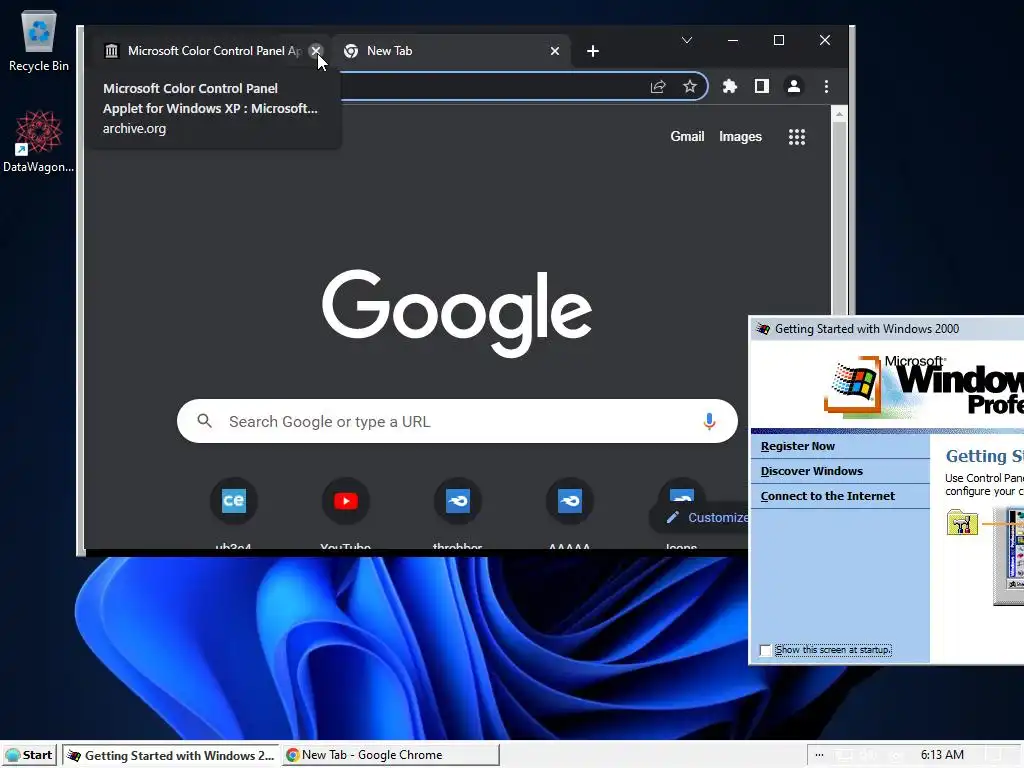
Task: Toggle Show this screen at startup checkbox
Action: [x=765, y=650]
